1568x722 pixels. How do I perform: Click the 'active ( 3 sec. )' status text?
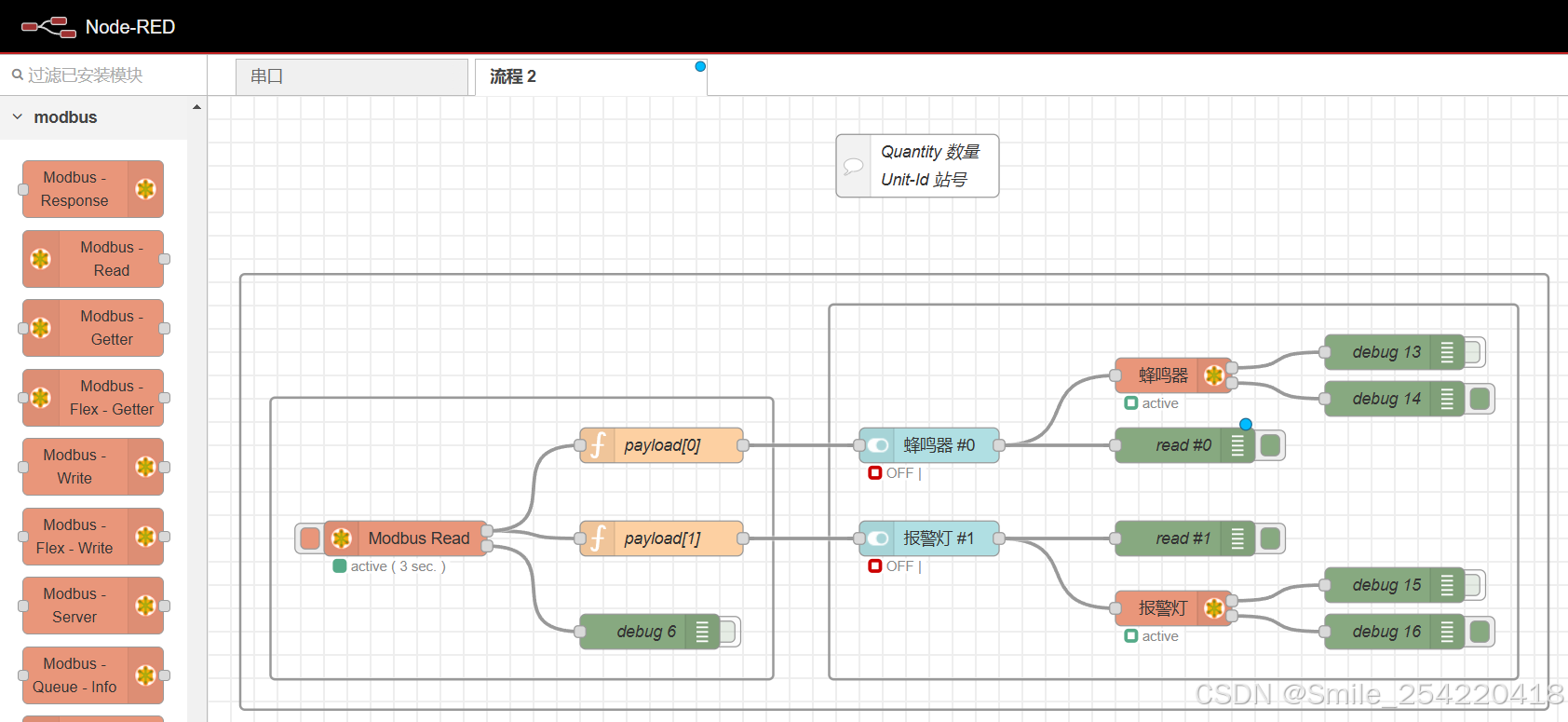pyautogui.click(x=398, y=566)
